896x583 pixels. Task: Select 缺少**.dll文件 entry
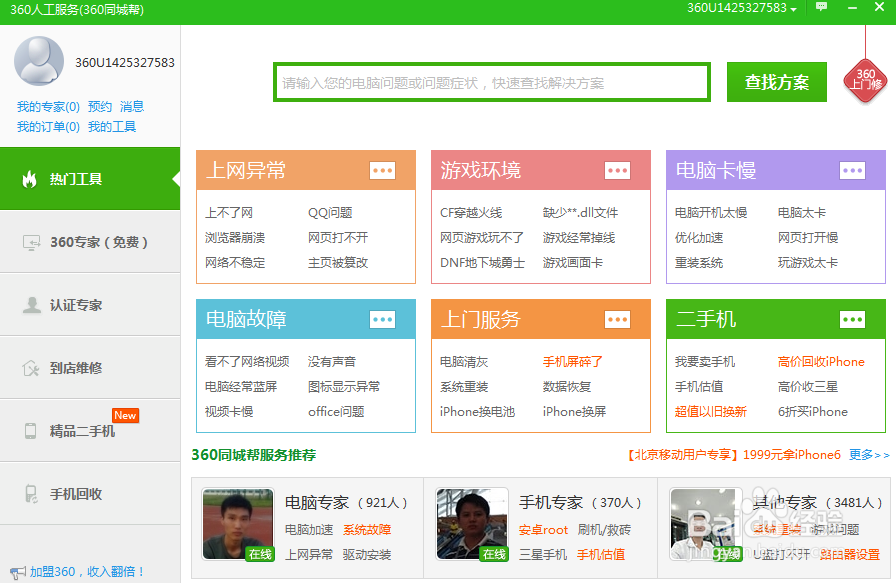coord(580,213)
